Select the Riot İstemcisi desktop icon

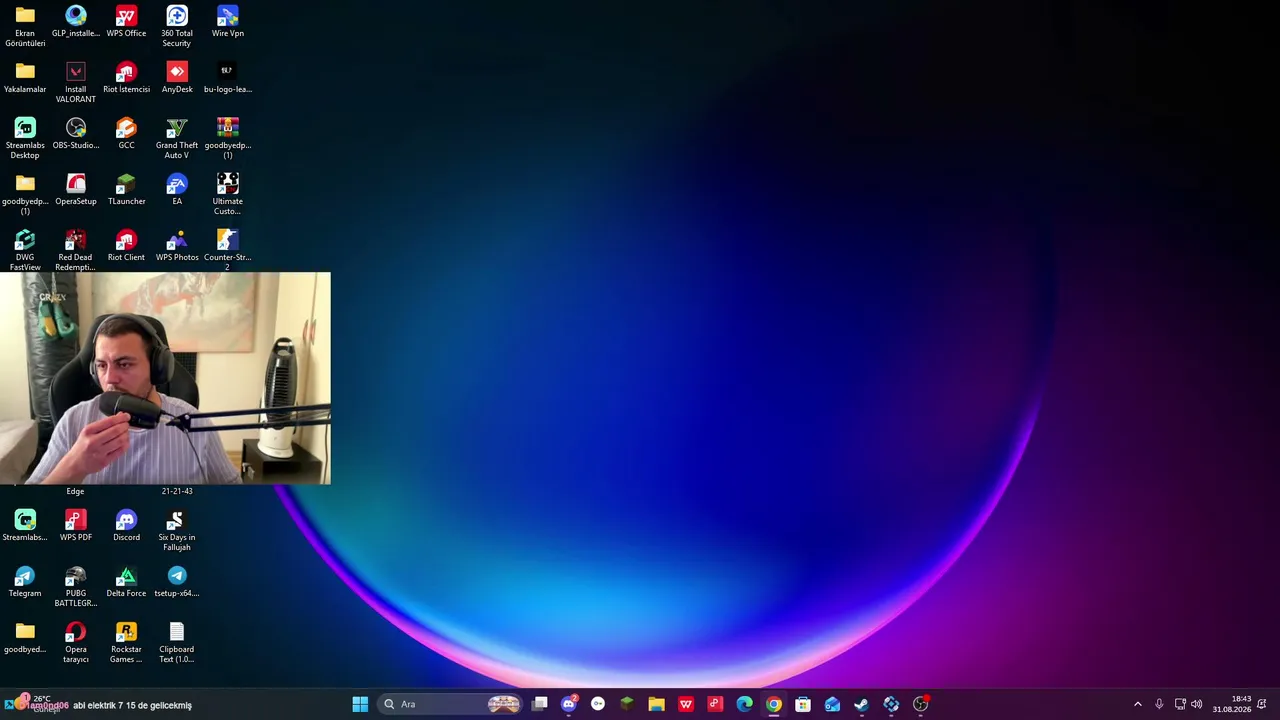[x=126, y=78]
